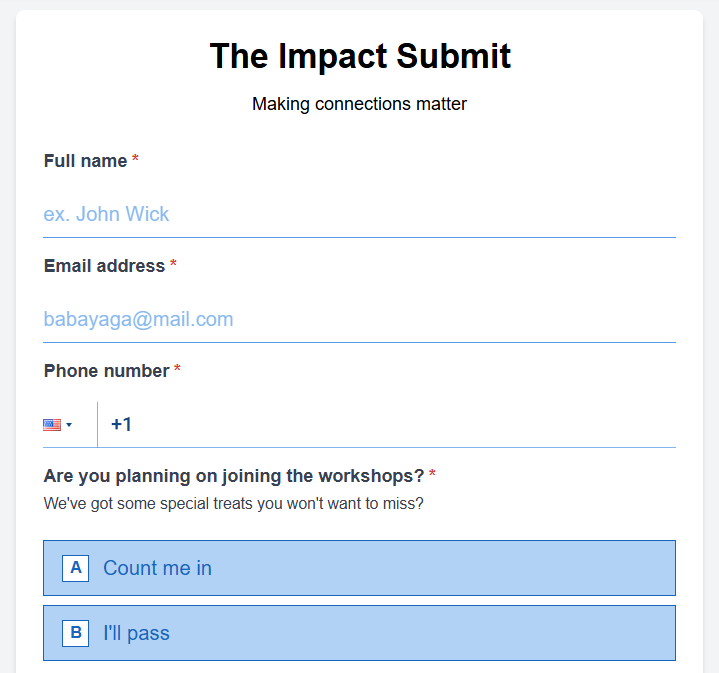Image resolution: width=719 pixels, height=673 pixels.
Task: Click the "Making connections matter" subtitle
Action: point(359,104)
